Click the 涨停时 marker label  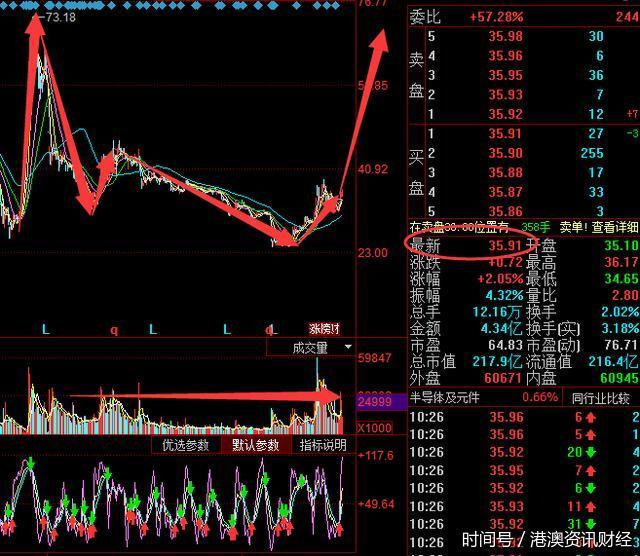click(324, 329)
